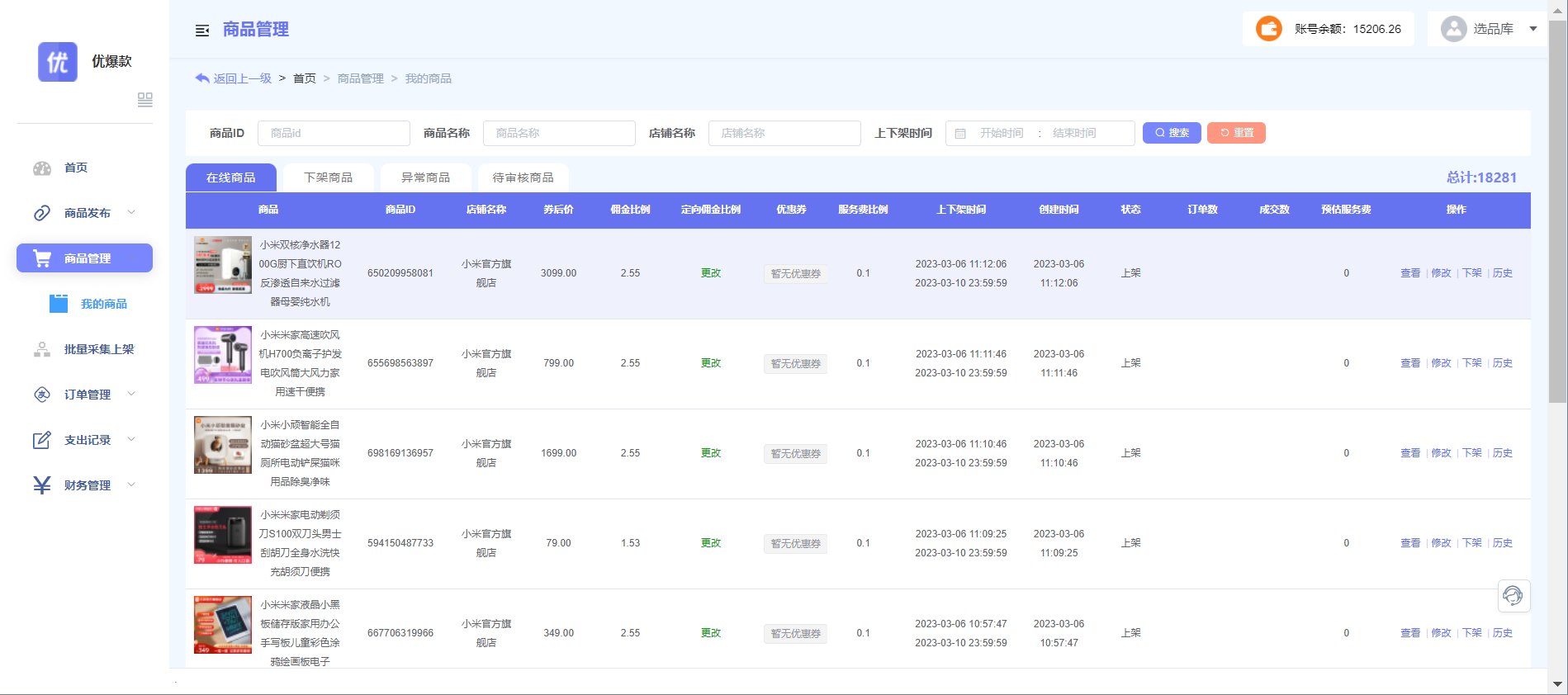Viewport: 1568px width, 695px height.
Task: Click the back arrow 返回上一级 icon
Action: click(x=202, y=78)
